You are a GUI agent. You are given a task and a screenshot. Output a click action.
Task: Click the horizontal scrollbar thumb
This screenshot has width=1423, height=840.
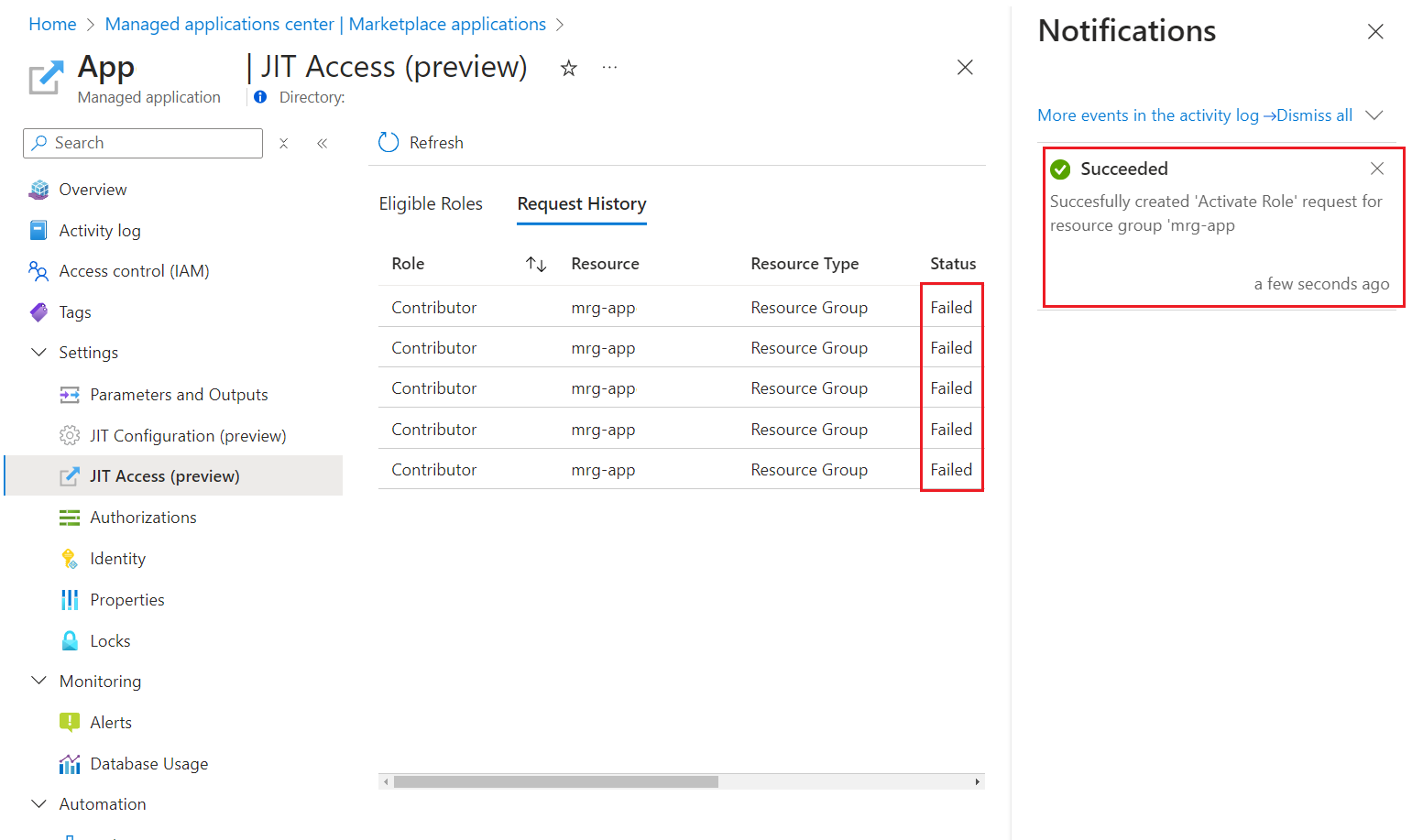[556, 781]
